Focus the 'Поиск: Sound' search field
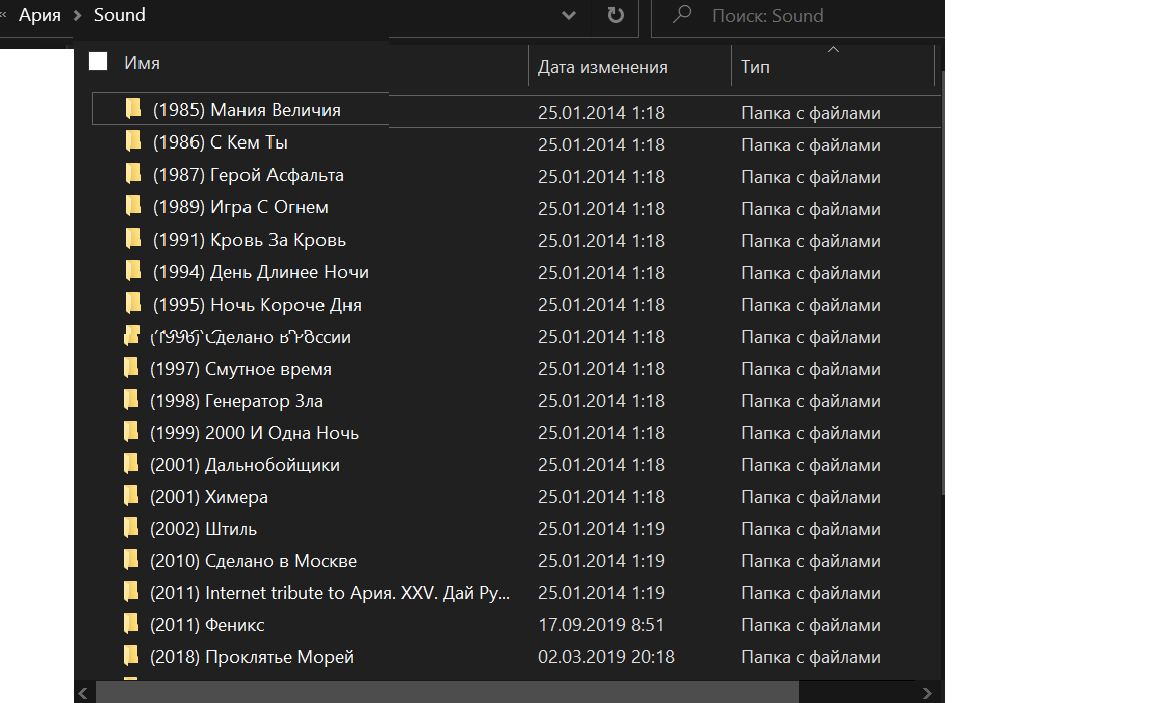Viewport: 1152px width, 703px height. [x=798, y=16]
